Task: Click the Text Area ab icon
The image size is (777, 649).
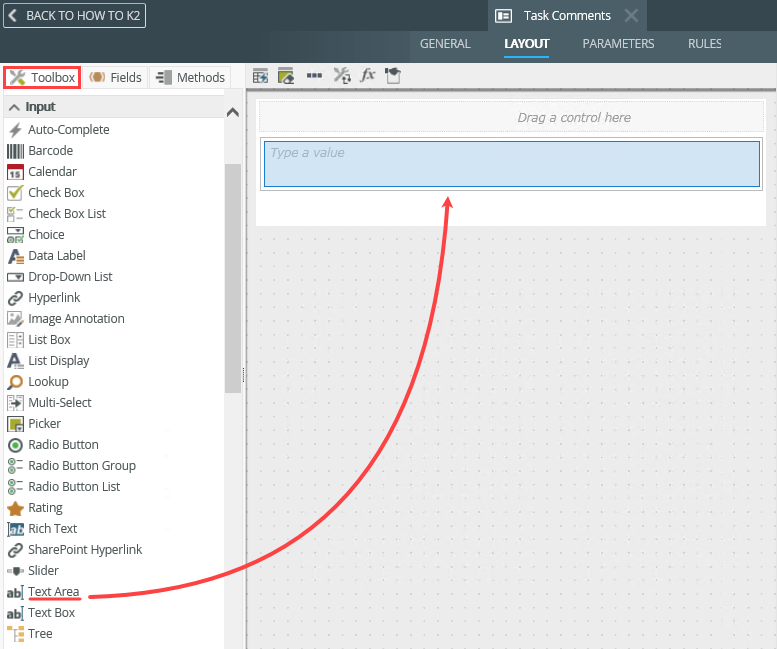Action: 15,593
